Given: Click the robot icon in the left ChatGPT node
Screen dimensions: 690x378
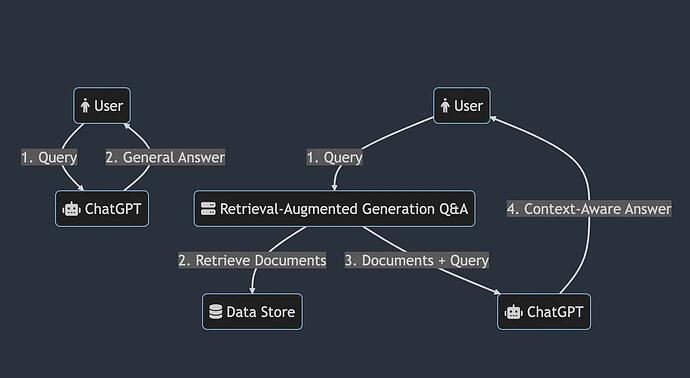Looking at the screenshot, I should pyautogui.click(x=71, y=209).
